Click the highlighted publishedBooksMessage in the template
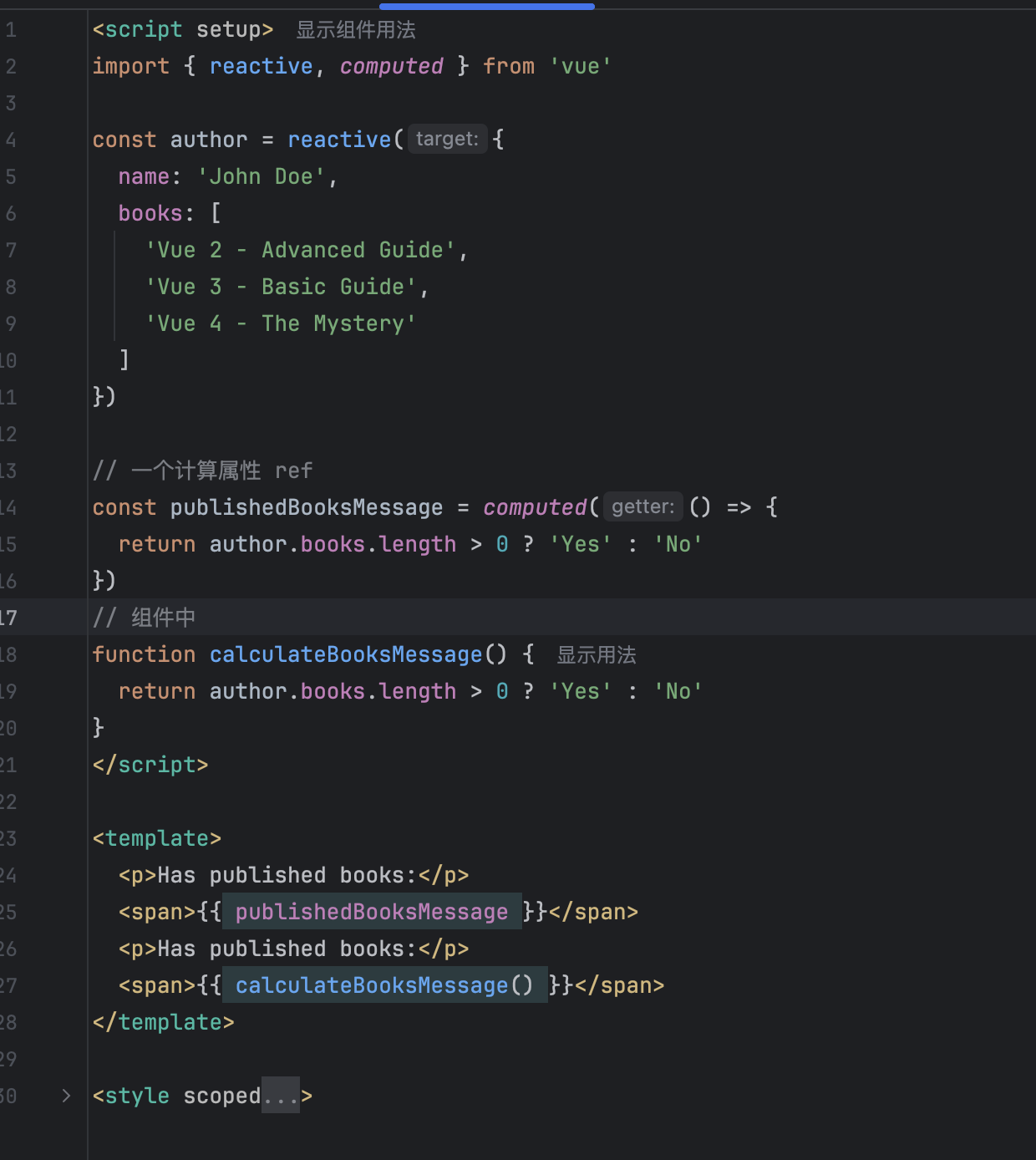This screenshot has height=1160, width=1036. (x=372, y=912)
